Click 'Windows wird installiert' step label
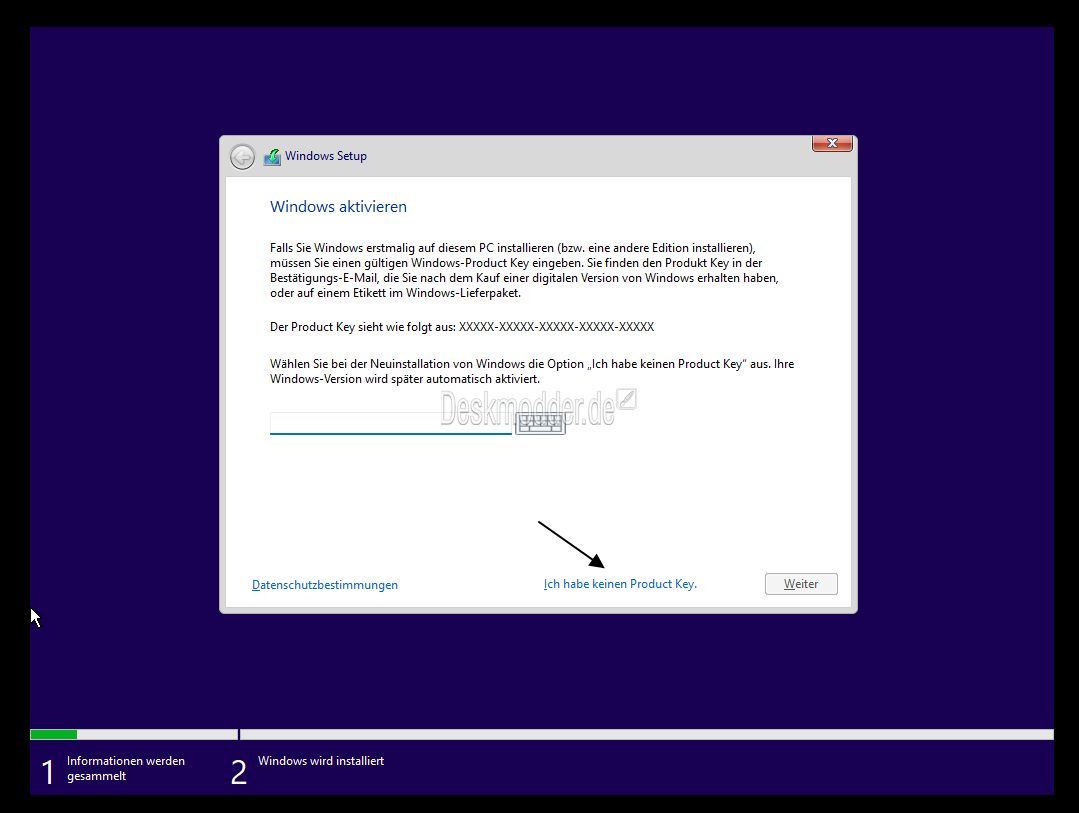 (321, 761)
